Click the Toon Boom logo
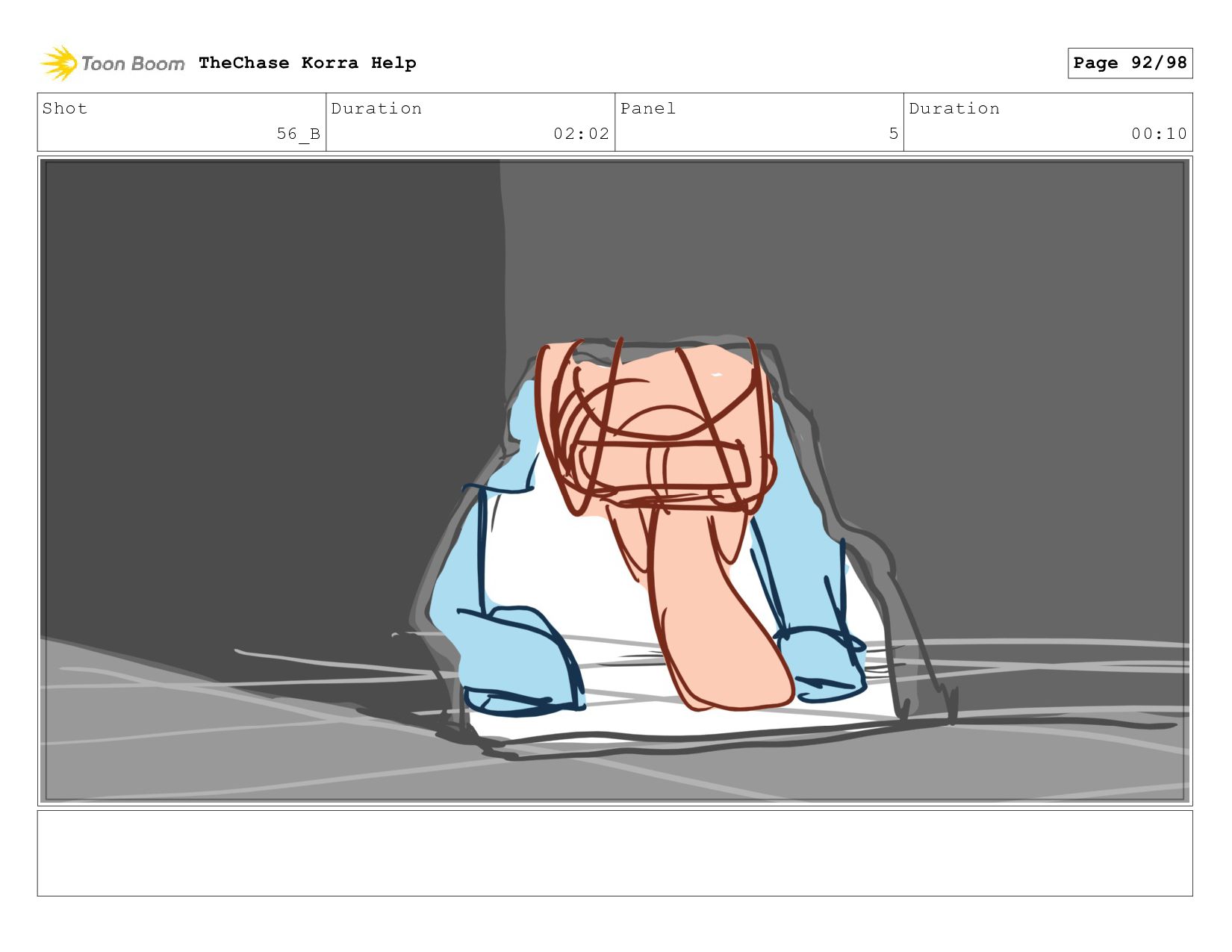 [x=112, y=63]
